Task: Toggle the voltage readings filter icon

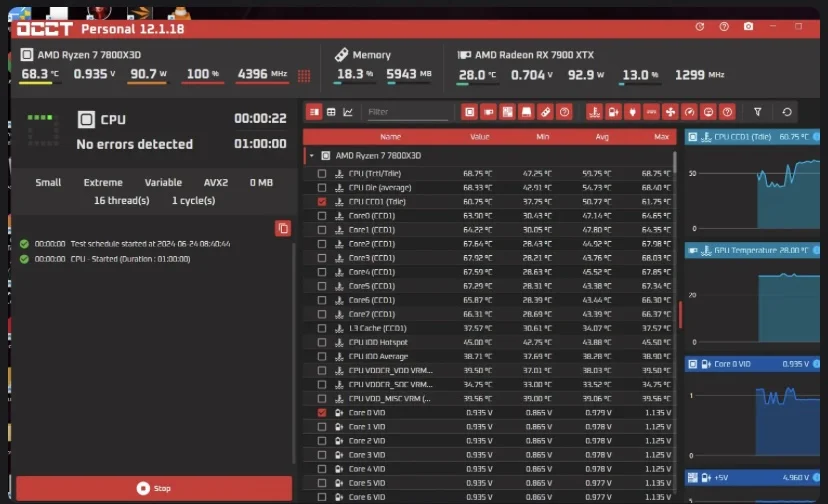Action: pyautogui.click(x=614, y=112)
